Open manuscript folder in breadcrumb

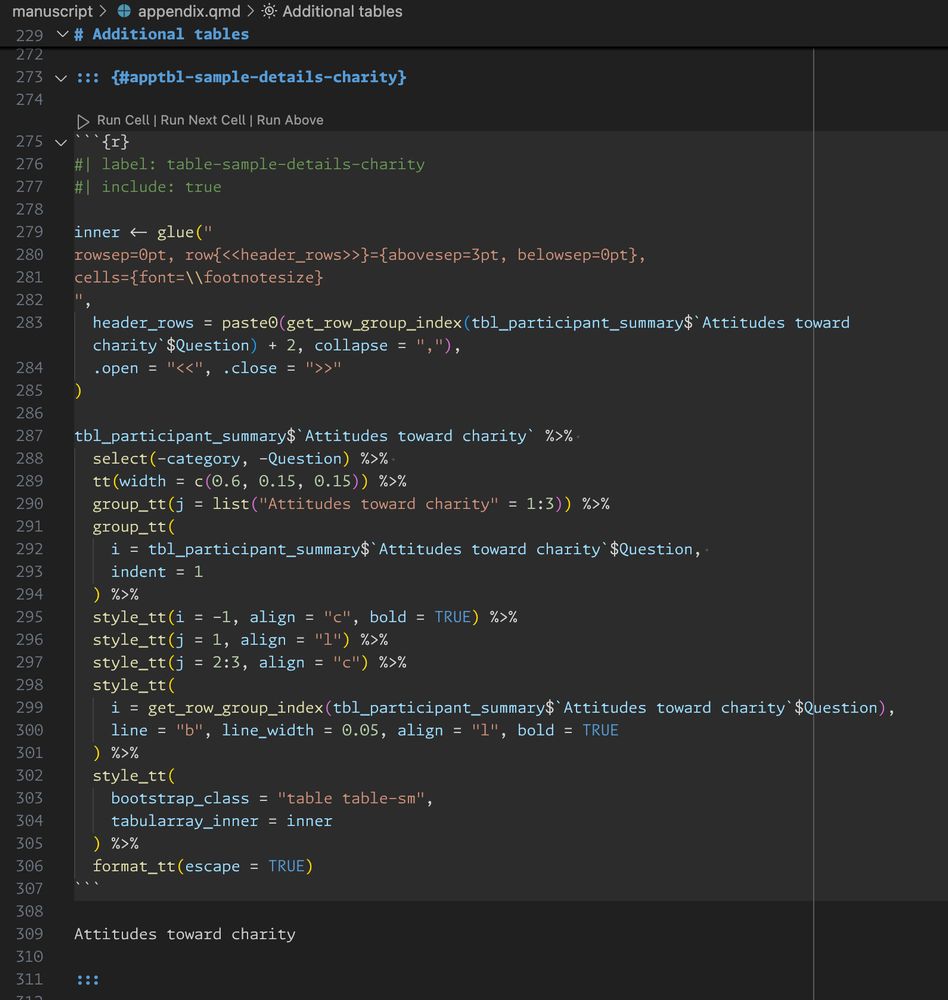tap(52, 11)
